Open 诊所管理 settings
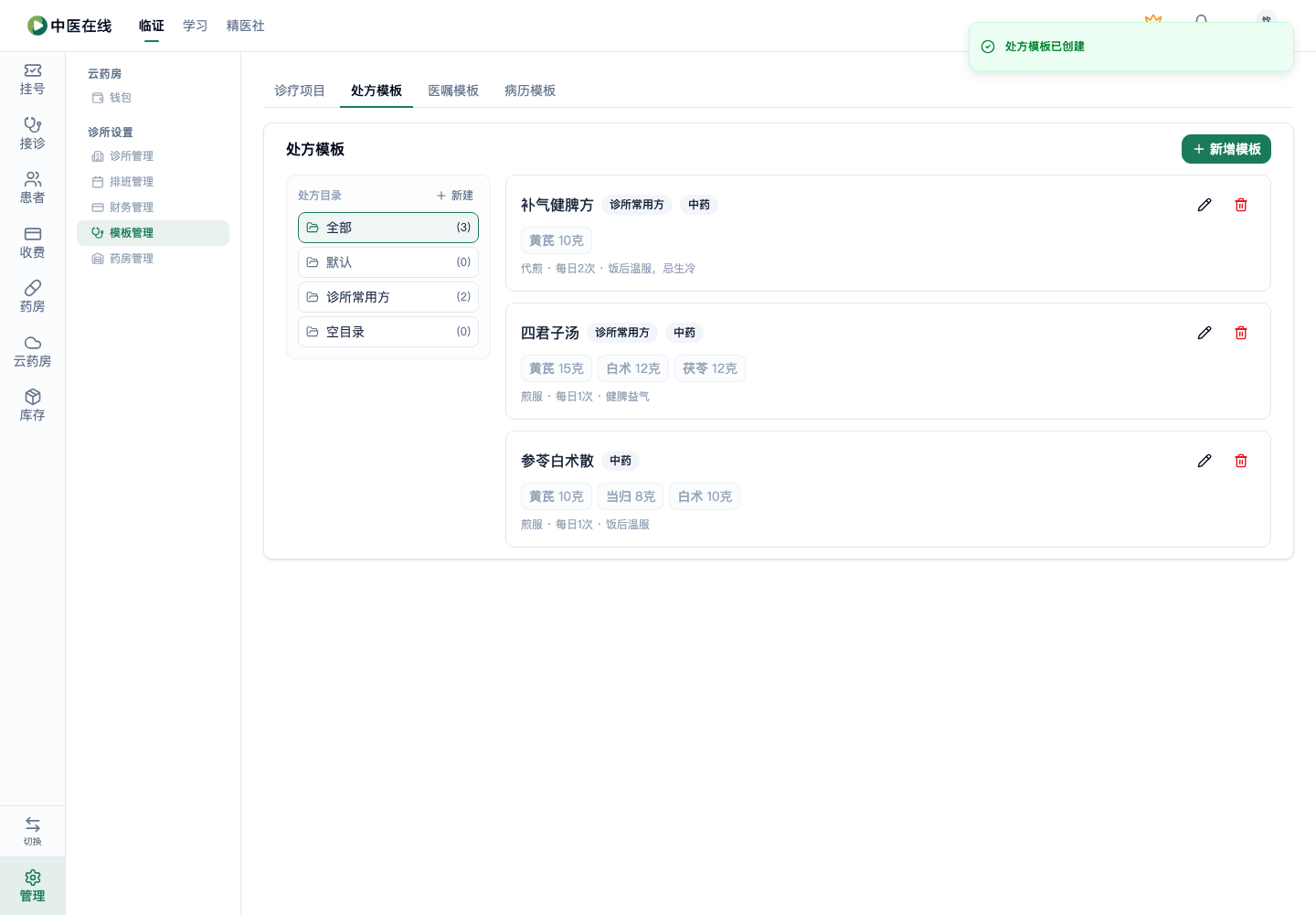Screen dimensions: 1316x915 [x=153, y=156]
